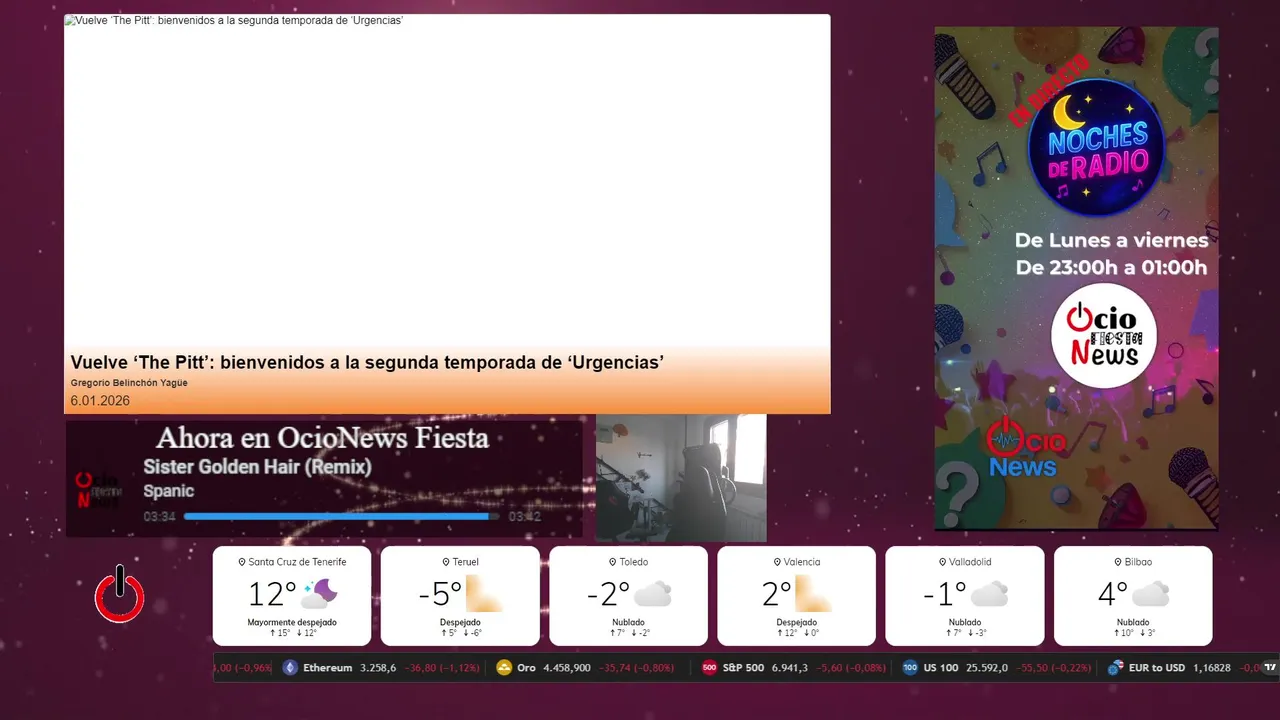Click the Oro gold icon in ticker
The height and width of the screenshot is (720, 1280).
point(504,668)
